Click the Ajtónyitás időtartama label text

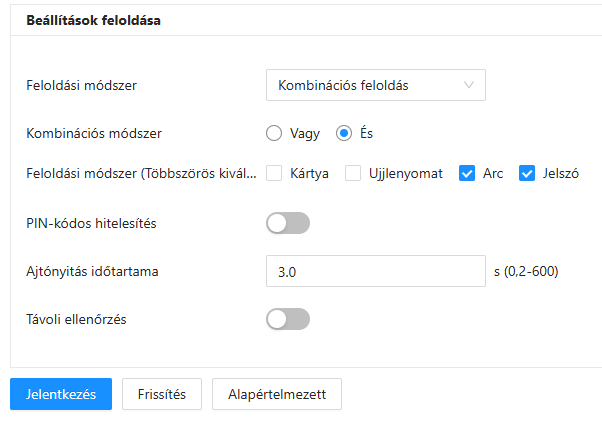[93, 271]
